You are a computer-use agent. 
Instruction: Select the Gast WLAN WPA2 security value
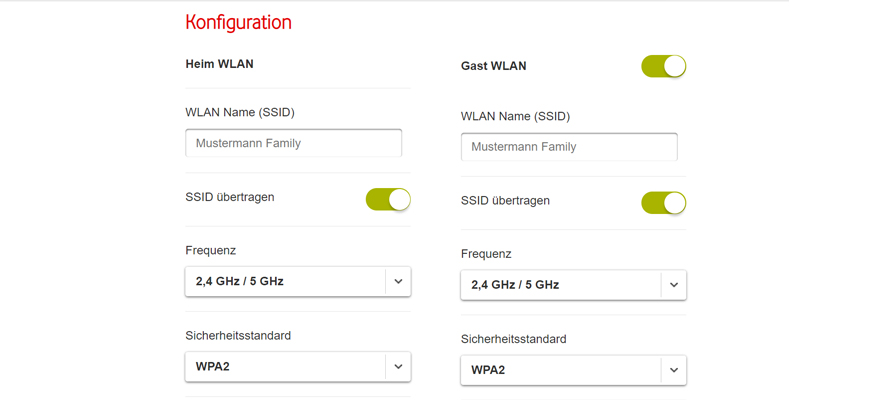[488, 370]
